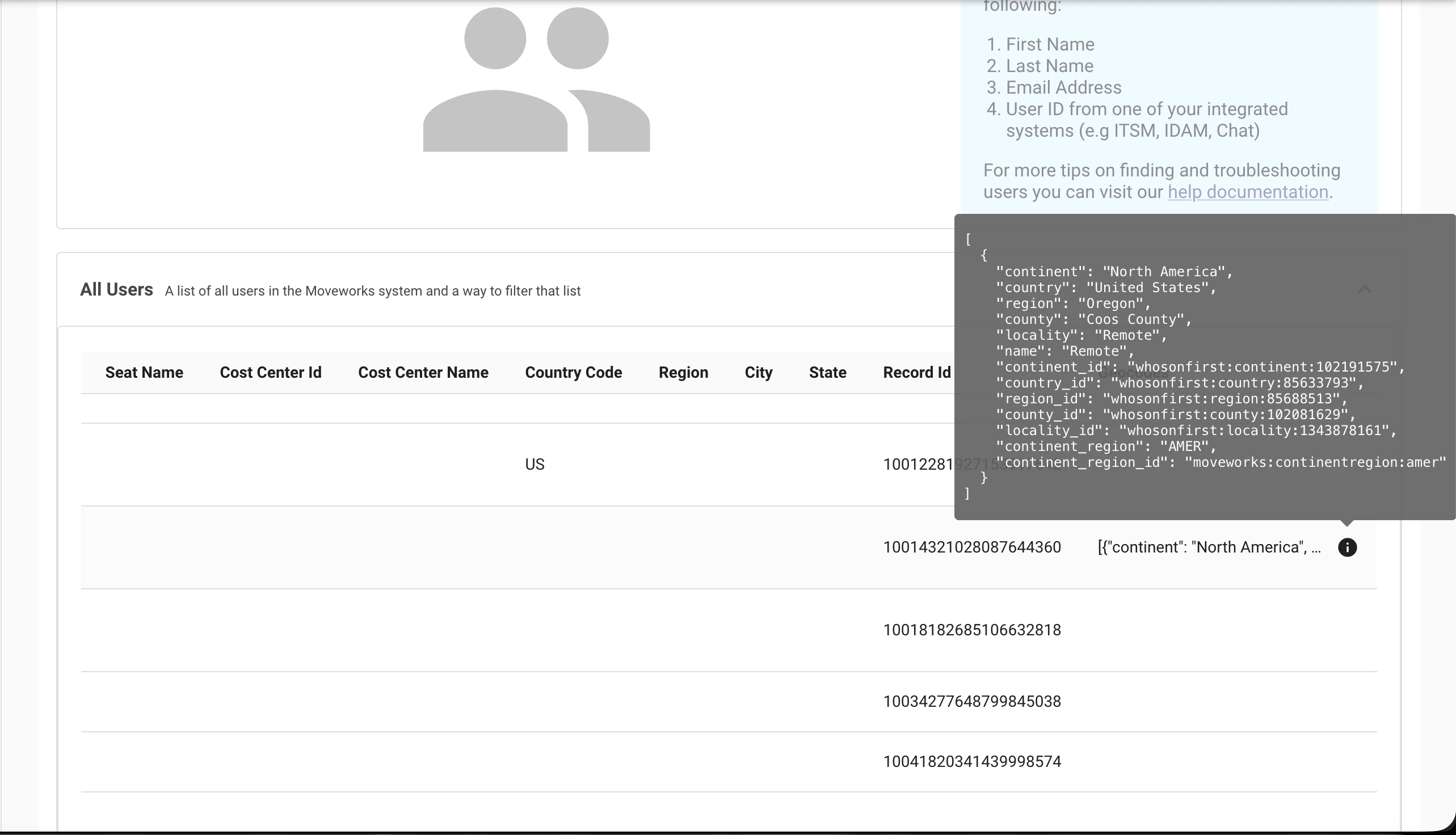Click the Region column header
The height and width of the screenshot is (835, 1456).
pos(683,373)
